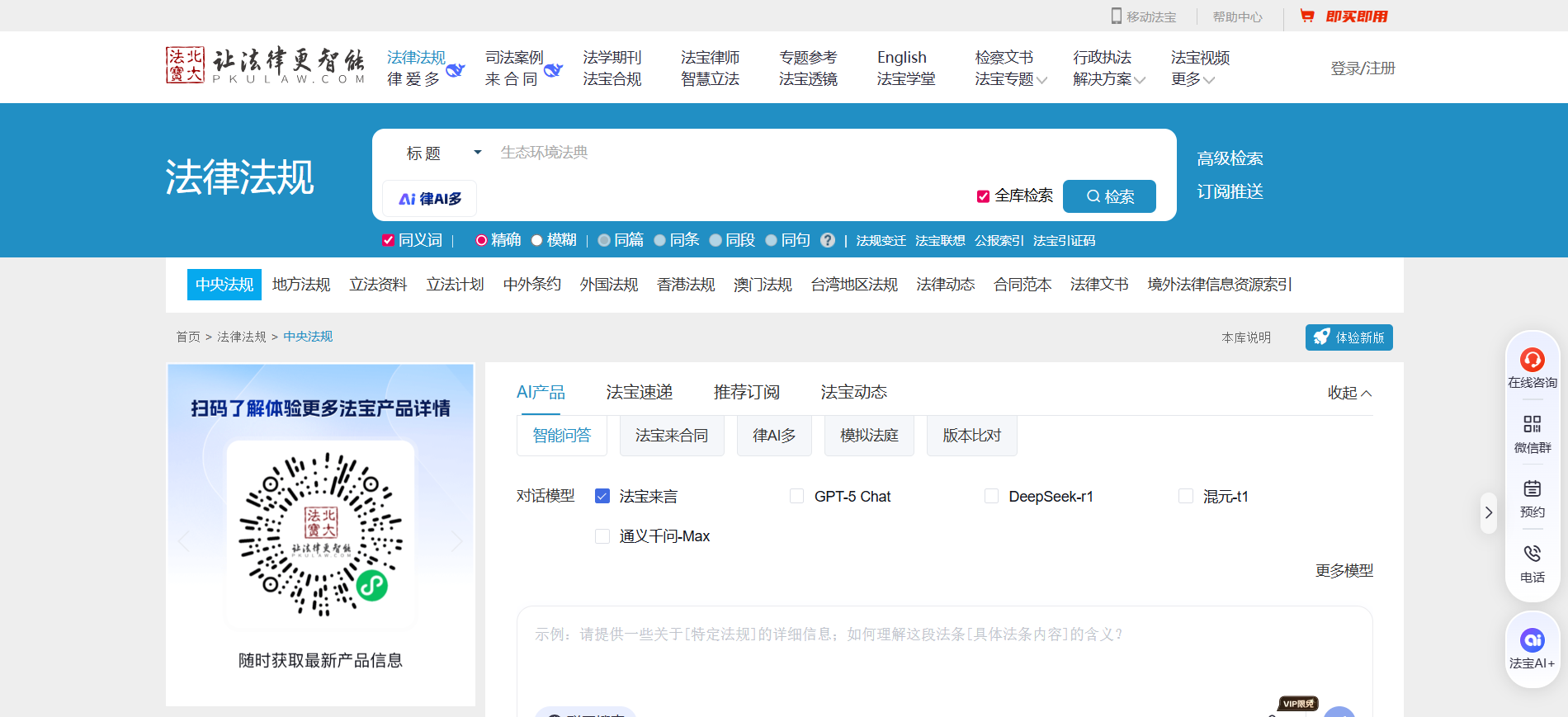Click the 律AI多 AI search button
Viewport: 1568px width, 717px height.
pos(430,199)
